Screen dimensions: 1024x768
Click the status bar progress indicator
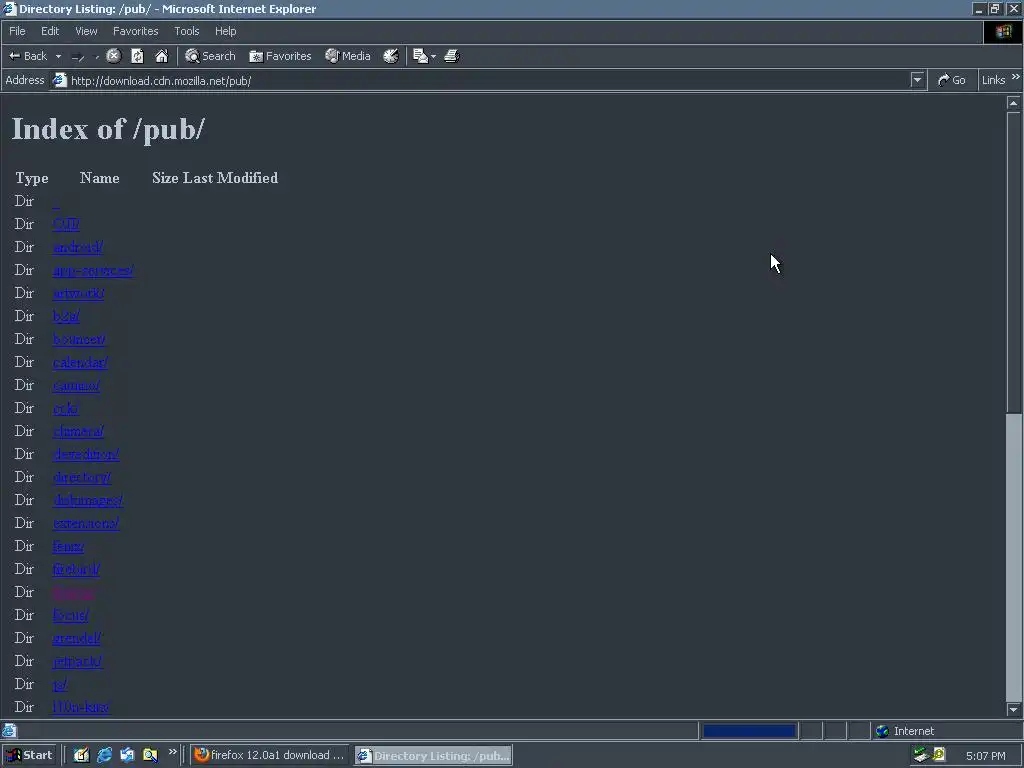[x=749, y=731]
